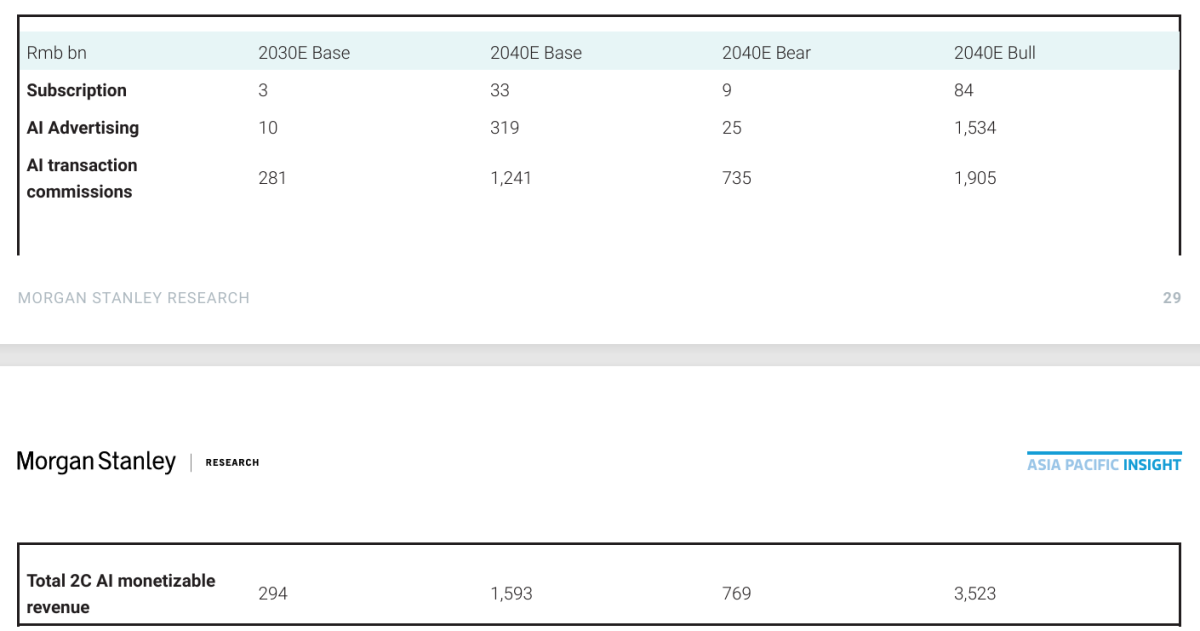Select the Rmb bn header cell
Viewport: 1200px width, 631px height.
point(57,53)
